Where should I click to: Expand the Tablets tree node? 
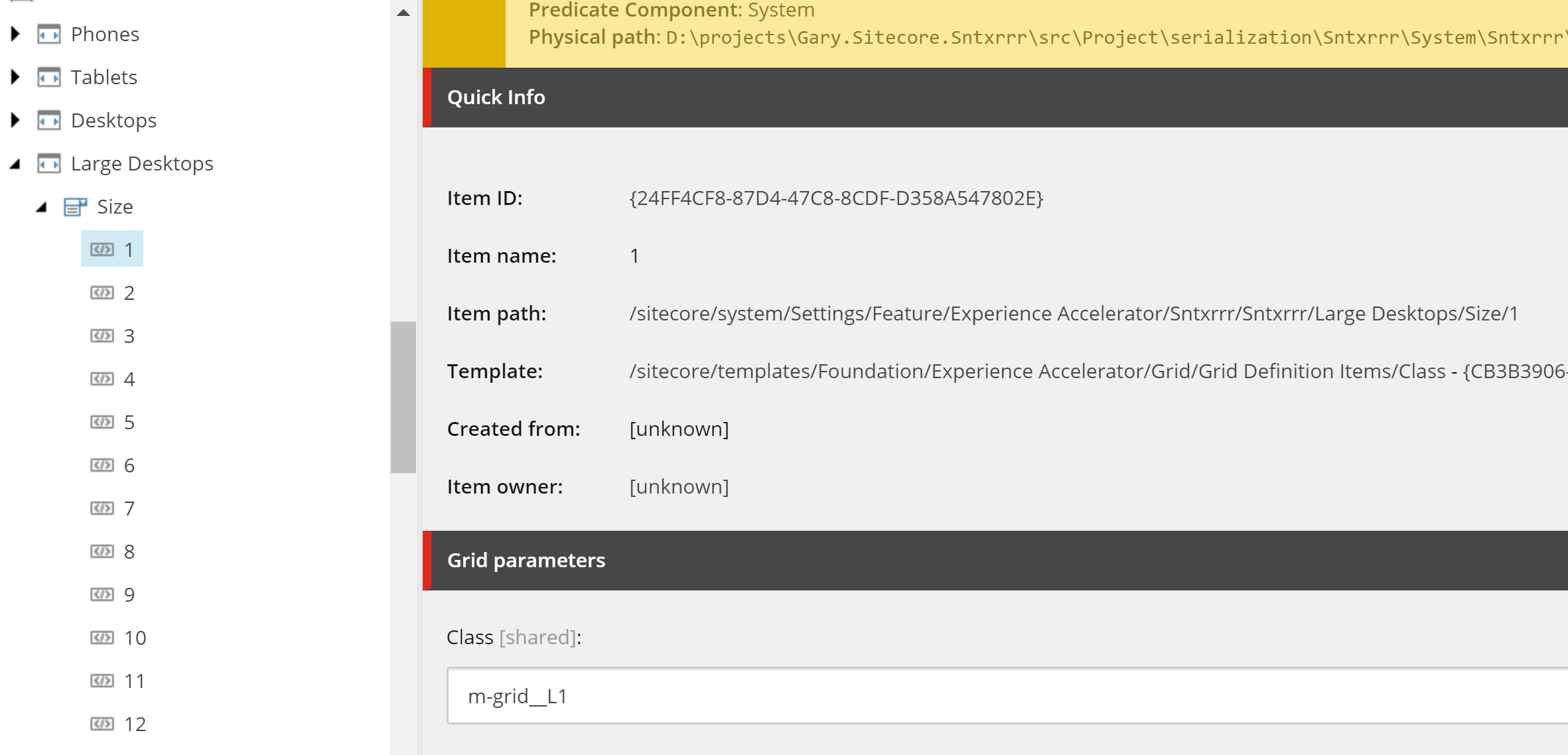(x=15, y=77)
